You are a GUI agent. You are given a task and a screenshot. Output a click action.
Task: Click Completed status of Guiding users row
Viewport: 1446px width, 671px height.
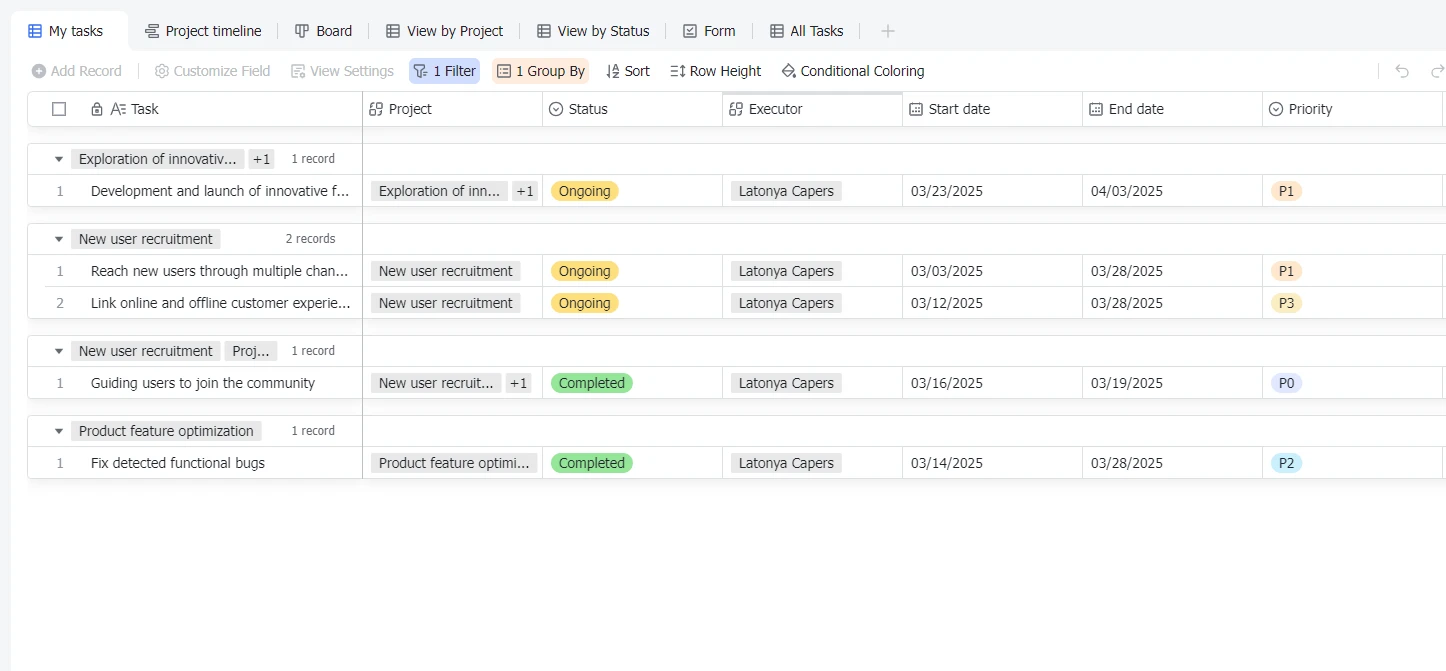(x=592, y=383)
